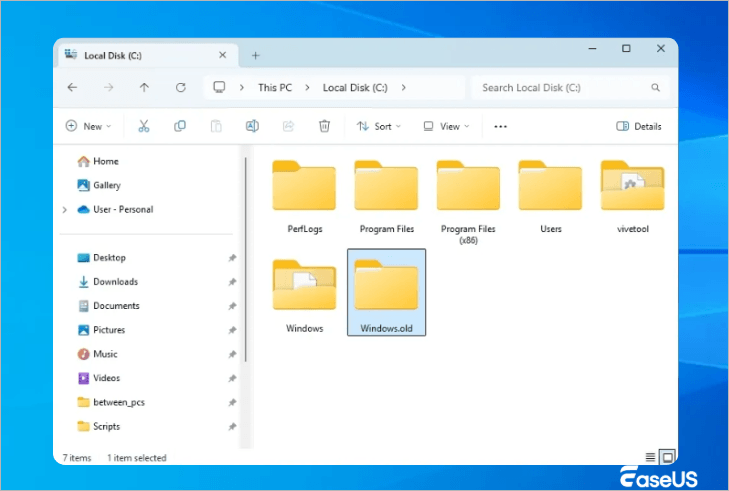Click the Search Local Disk (C:) field
This screenshot has width=729, height=491.
[571, 87]
